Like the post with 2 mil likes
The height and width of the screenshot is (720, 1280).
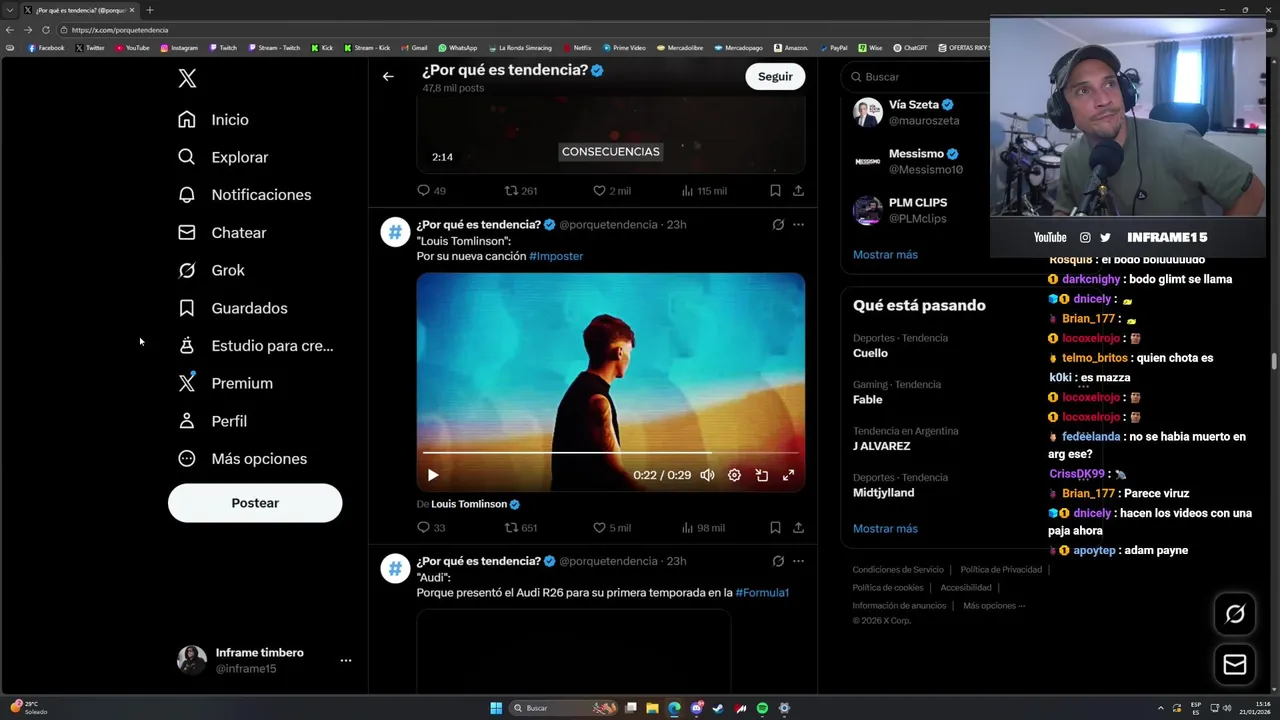point(612,190)
